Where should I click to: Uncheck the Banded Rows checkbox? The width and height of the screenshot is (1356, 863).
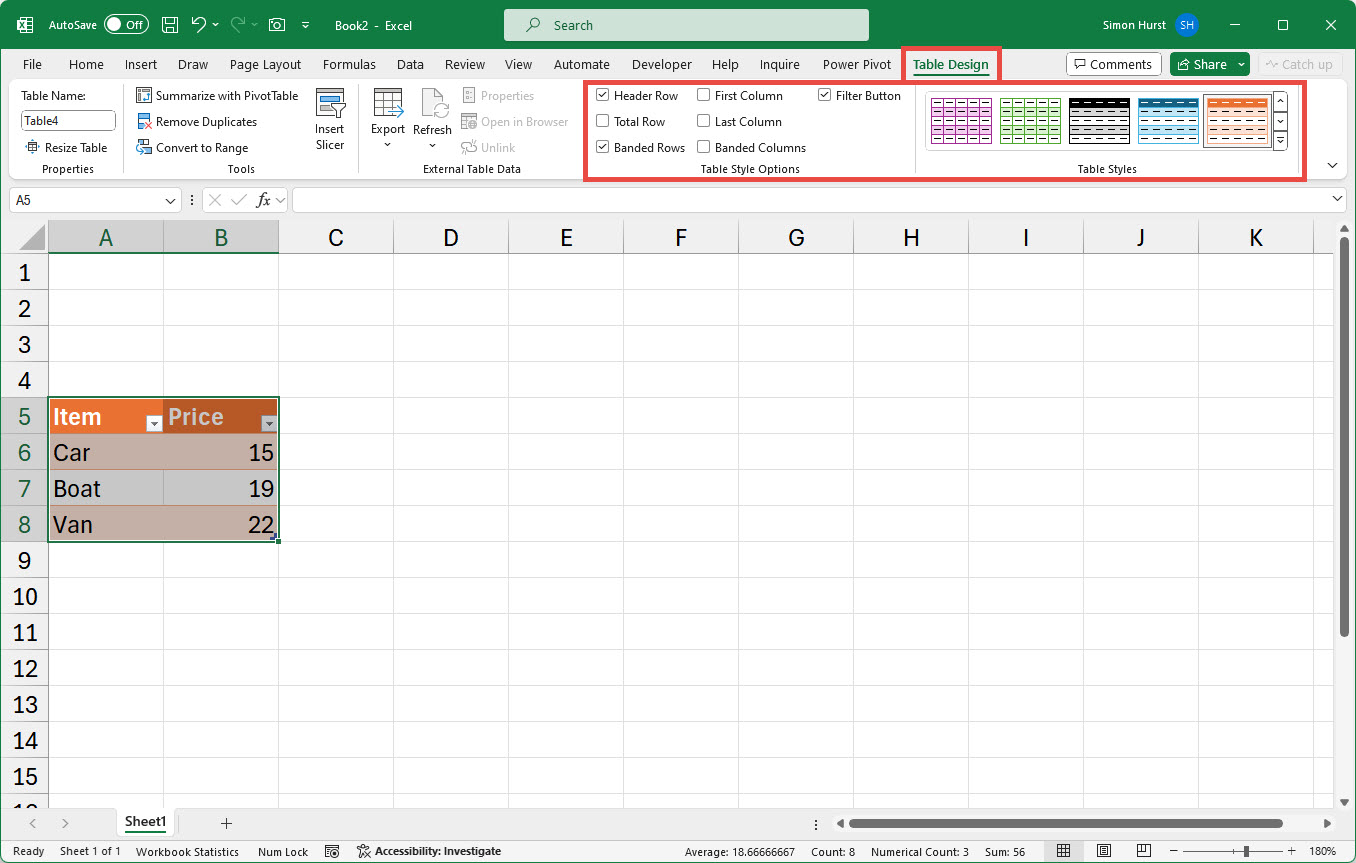[603, 148]
